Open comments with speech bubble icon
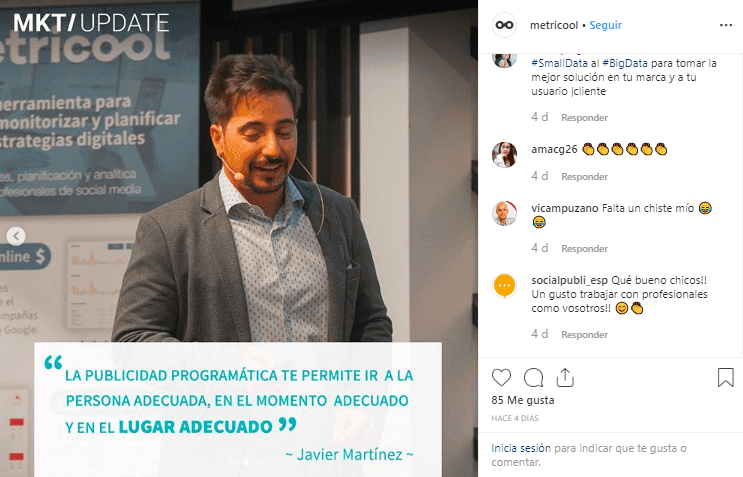The height and width of the screenshot is (477, 743). click(534, 378)
